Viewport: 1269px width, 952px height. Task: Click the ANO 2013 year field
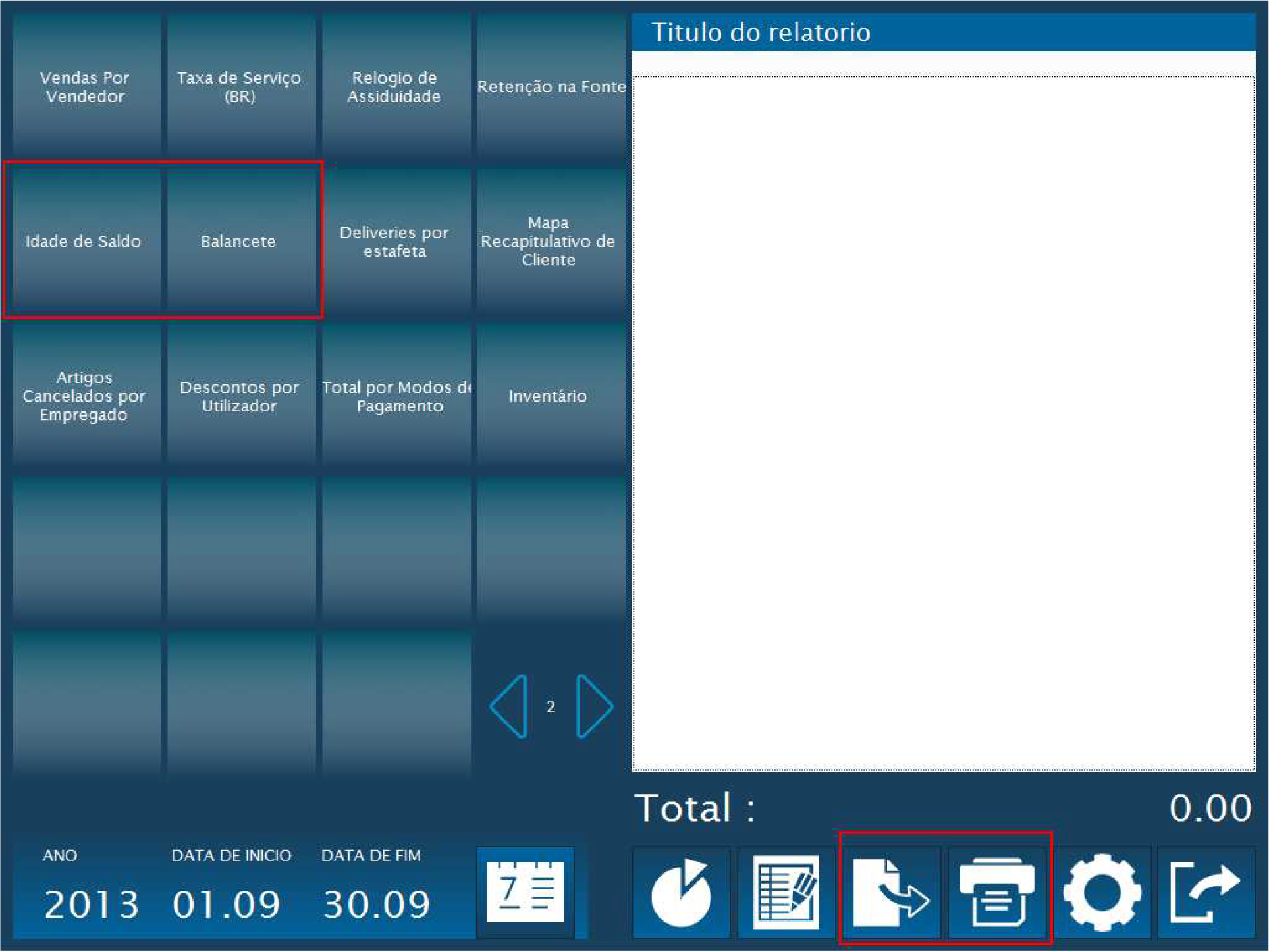click(92, 903)
